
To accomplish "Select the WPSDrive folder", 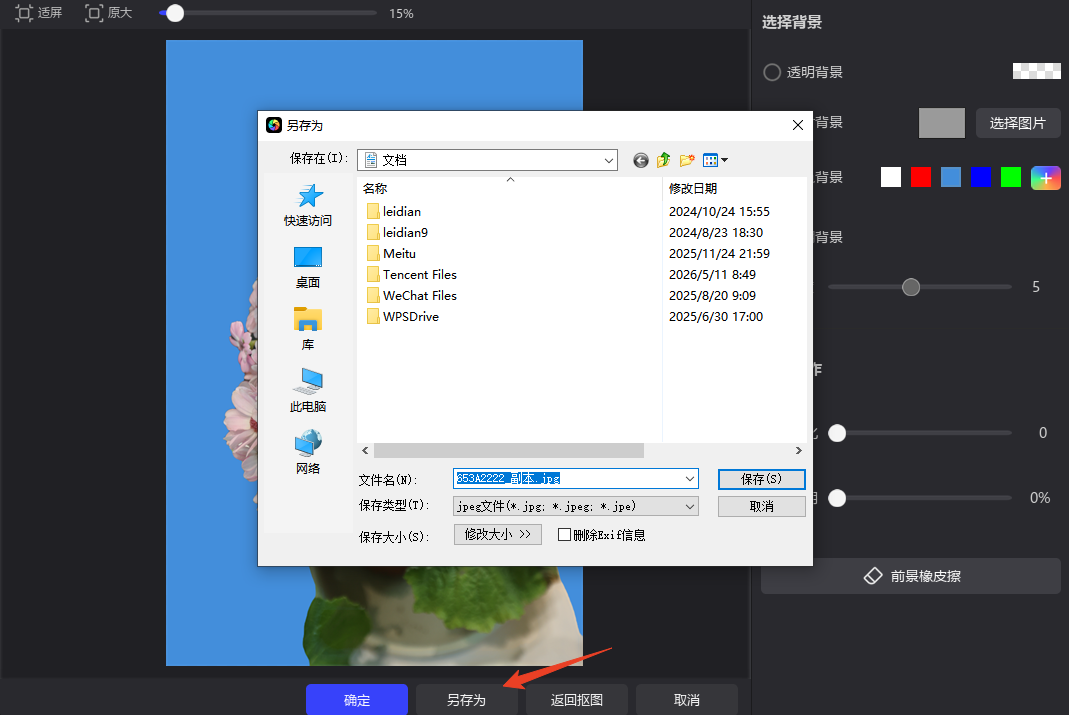I will click(403, 317).
